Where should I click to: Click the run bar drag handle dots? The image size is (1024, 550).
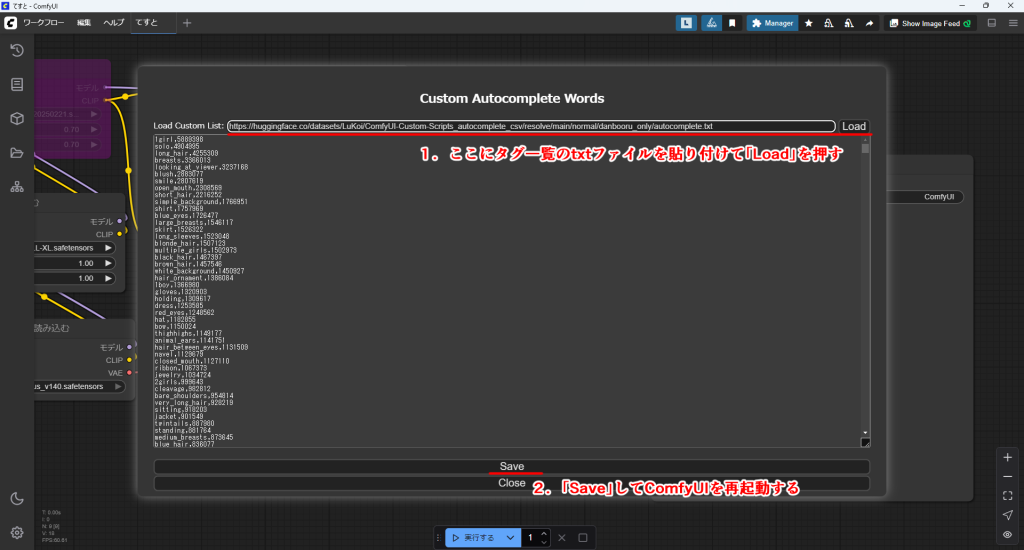click(438, 538)
